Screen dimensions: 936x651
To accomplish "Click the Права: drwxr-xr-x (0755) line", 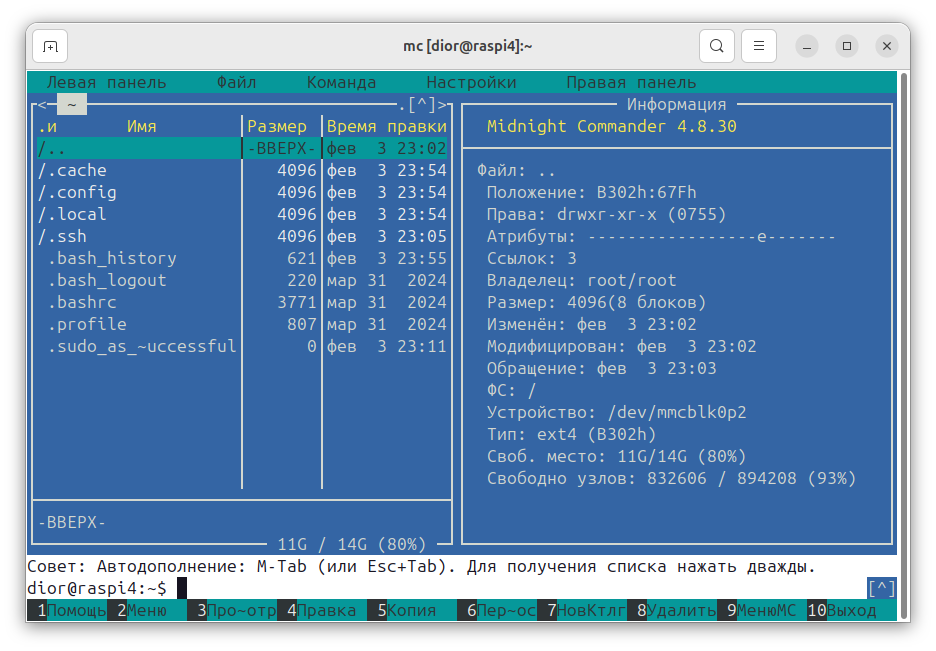I will tap(606, 214).
